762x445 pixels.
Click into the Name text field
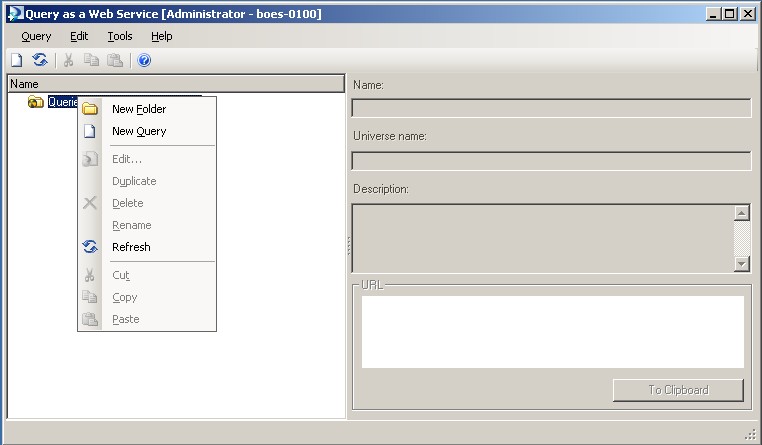(x=551, y=108)
